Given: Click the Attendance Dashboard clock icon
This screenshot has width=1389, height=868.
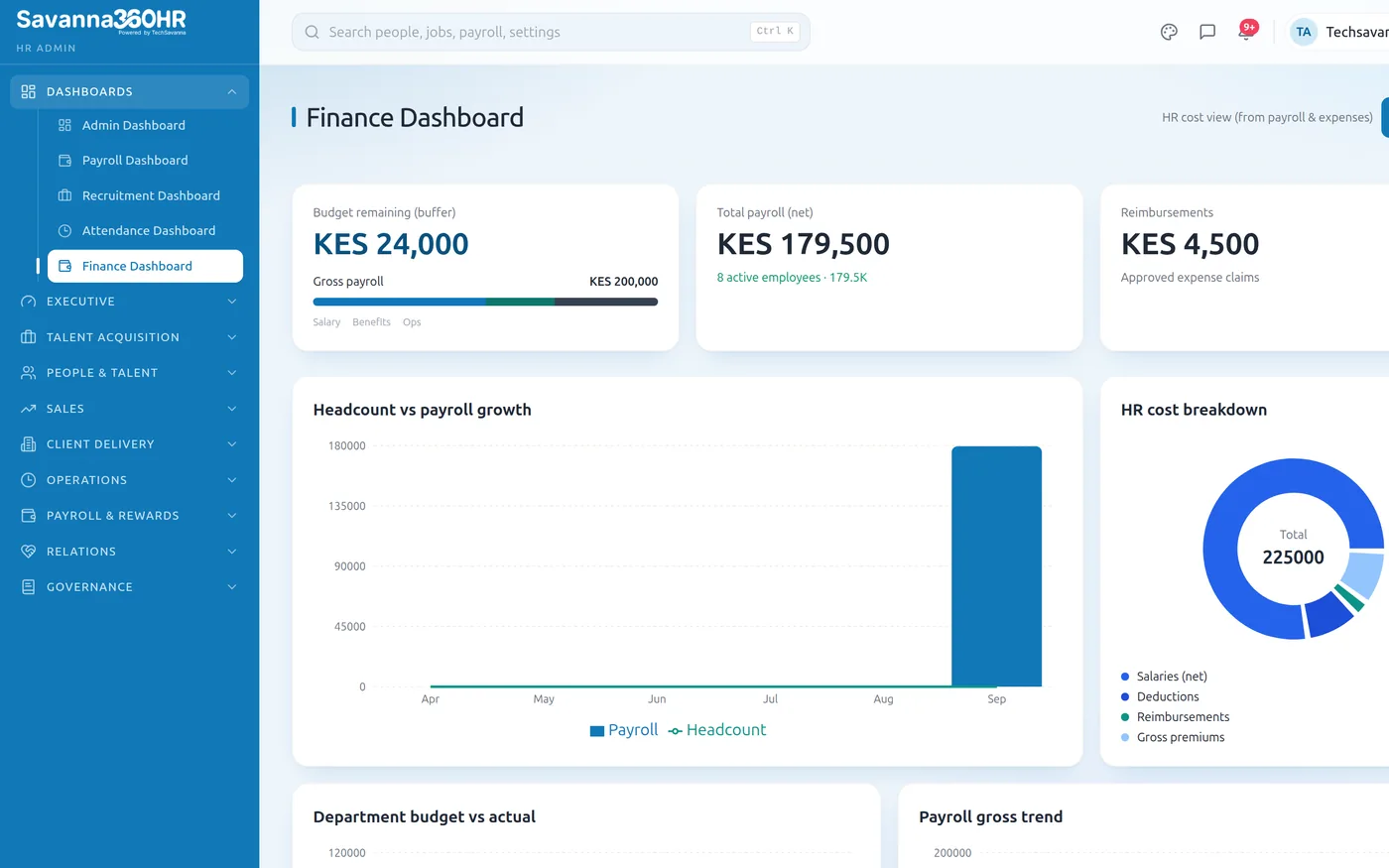Looking at the screenshot, I should tap(64, 231).
